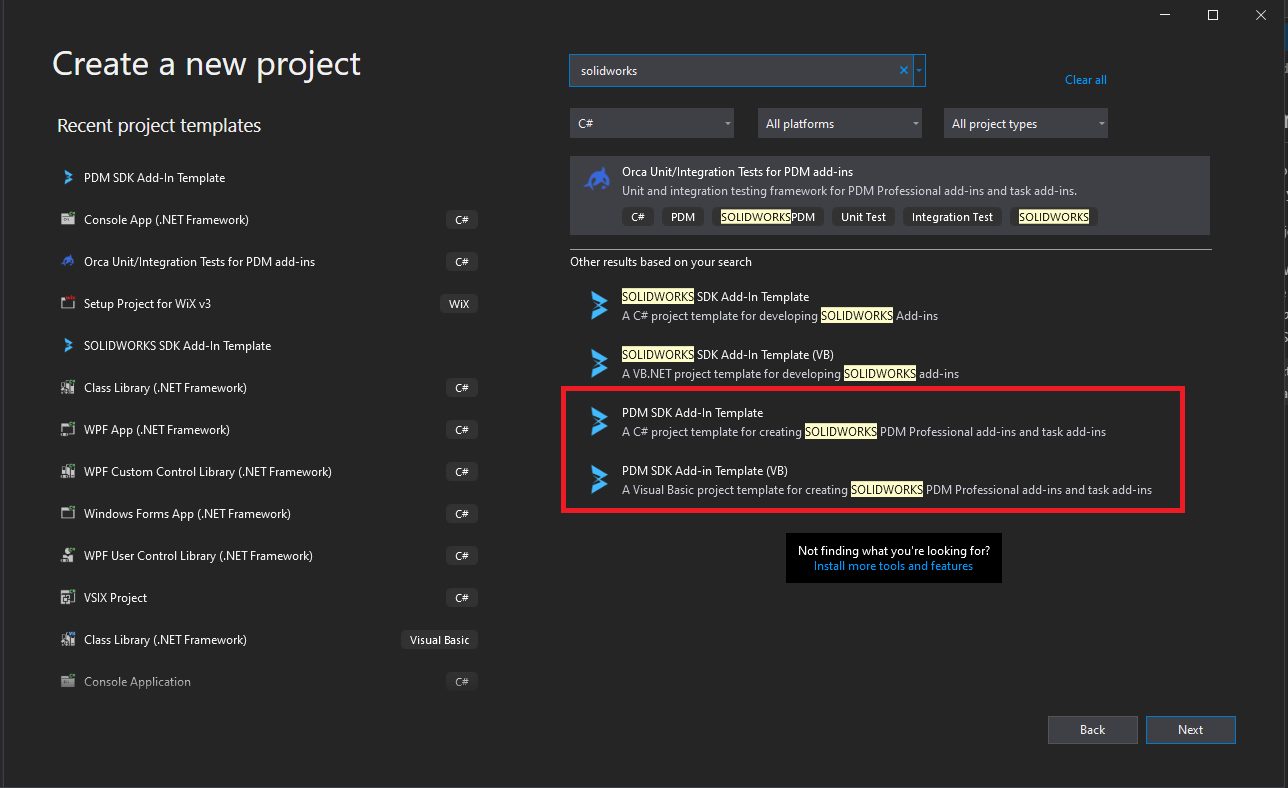Click the Windows Forms App template icon

tap(68, 513)
